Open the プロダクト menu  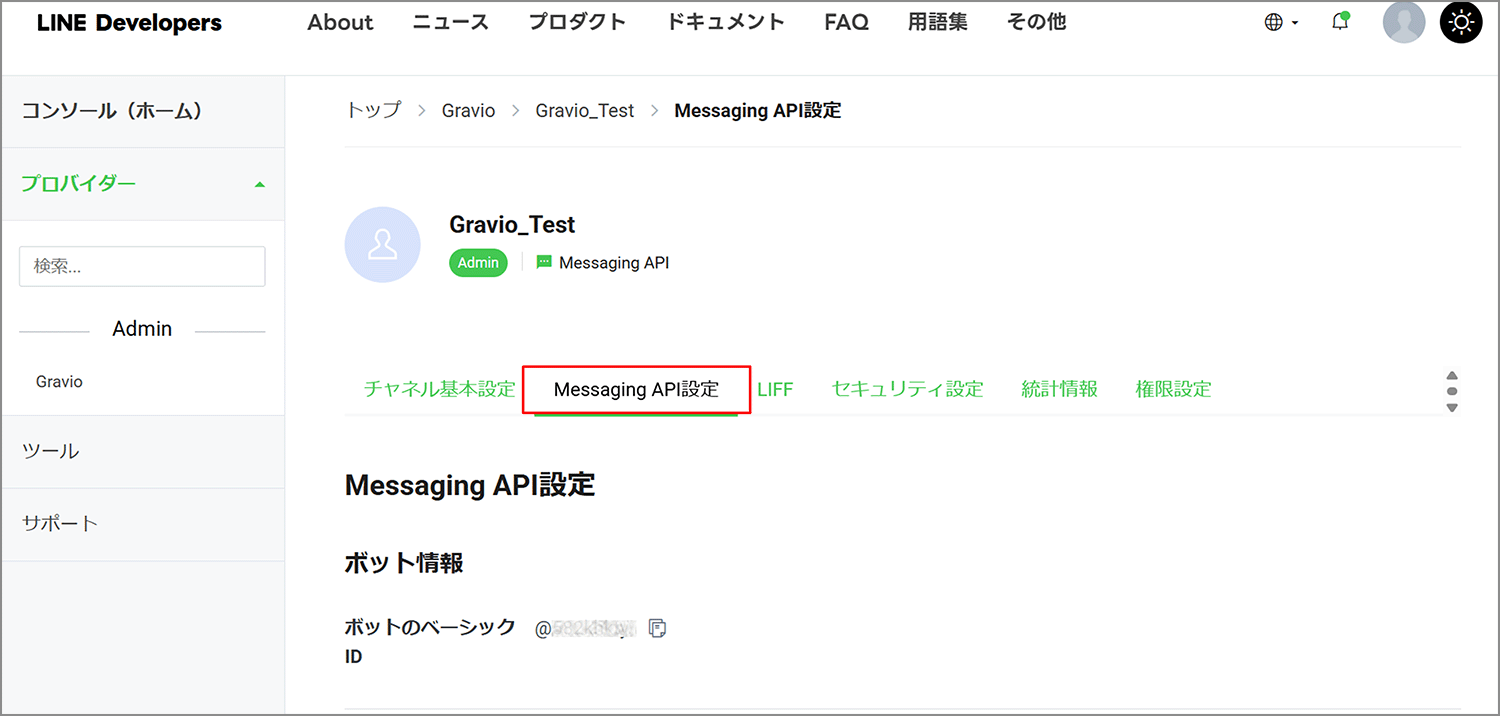coord(577,22)
